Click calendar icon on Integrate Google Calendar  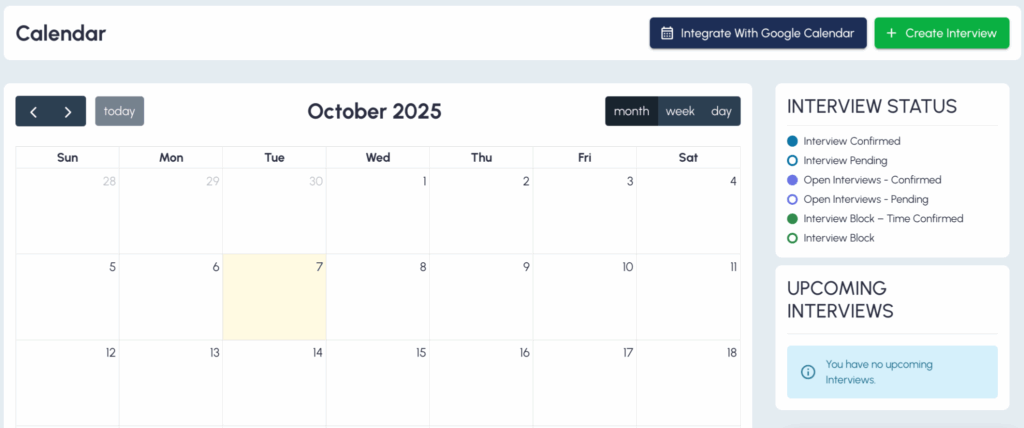(668, 33)
